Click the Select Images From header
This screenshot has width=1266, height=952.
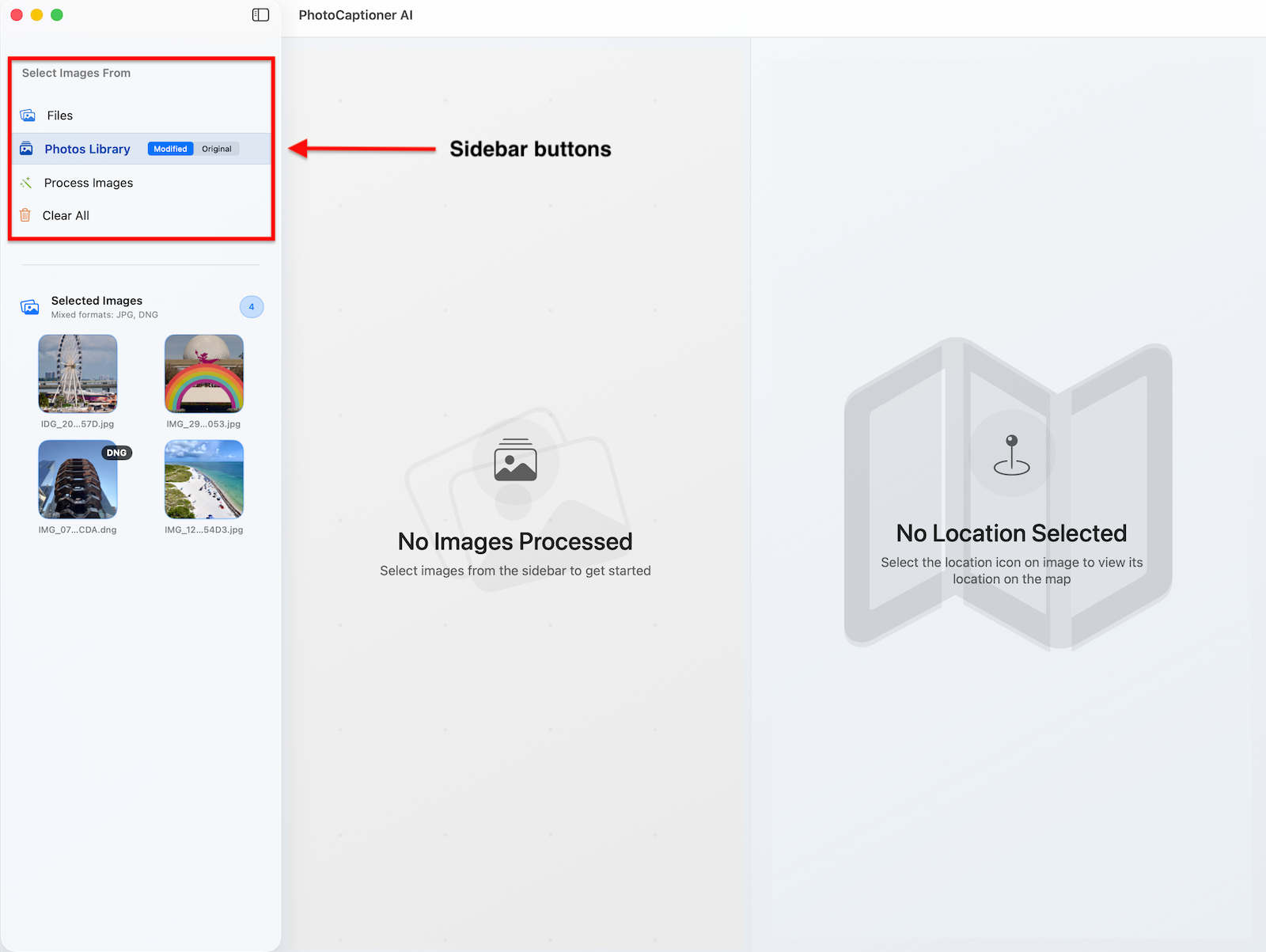[76, 73]
